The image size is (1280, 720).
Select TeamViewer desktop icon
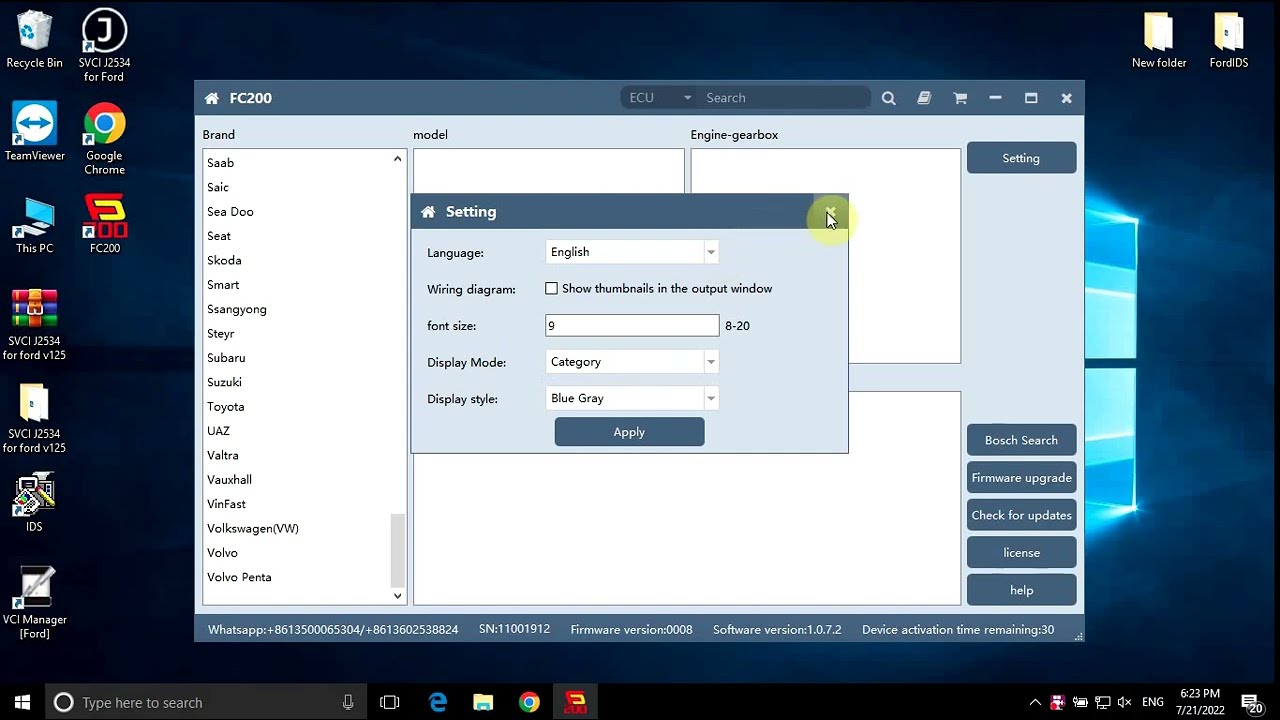pyautogui.click(x=34, y=132)
